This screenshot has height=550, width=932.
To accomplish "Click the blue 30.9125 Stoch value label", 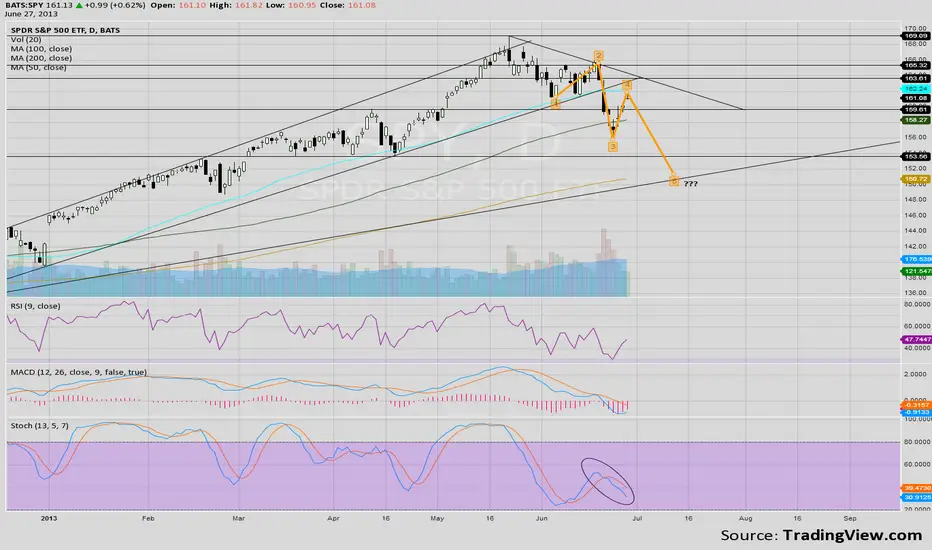I will coord(917,497).
